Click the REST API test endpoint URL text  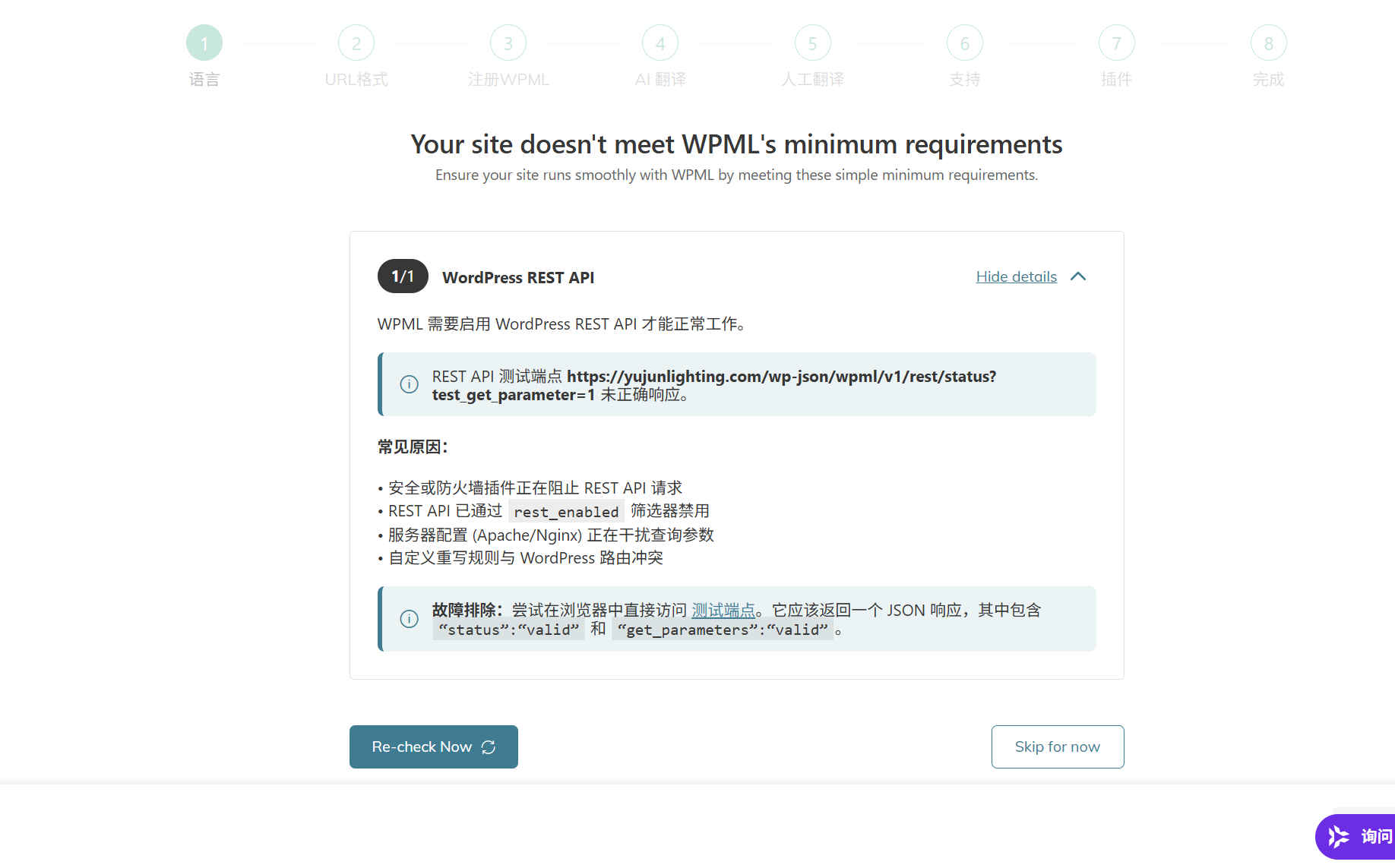[x=714, y=386]
